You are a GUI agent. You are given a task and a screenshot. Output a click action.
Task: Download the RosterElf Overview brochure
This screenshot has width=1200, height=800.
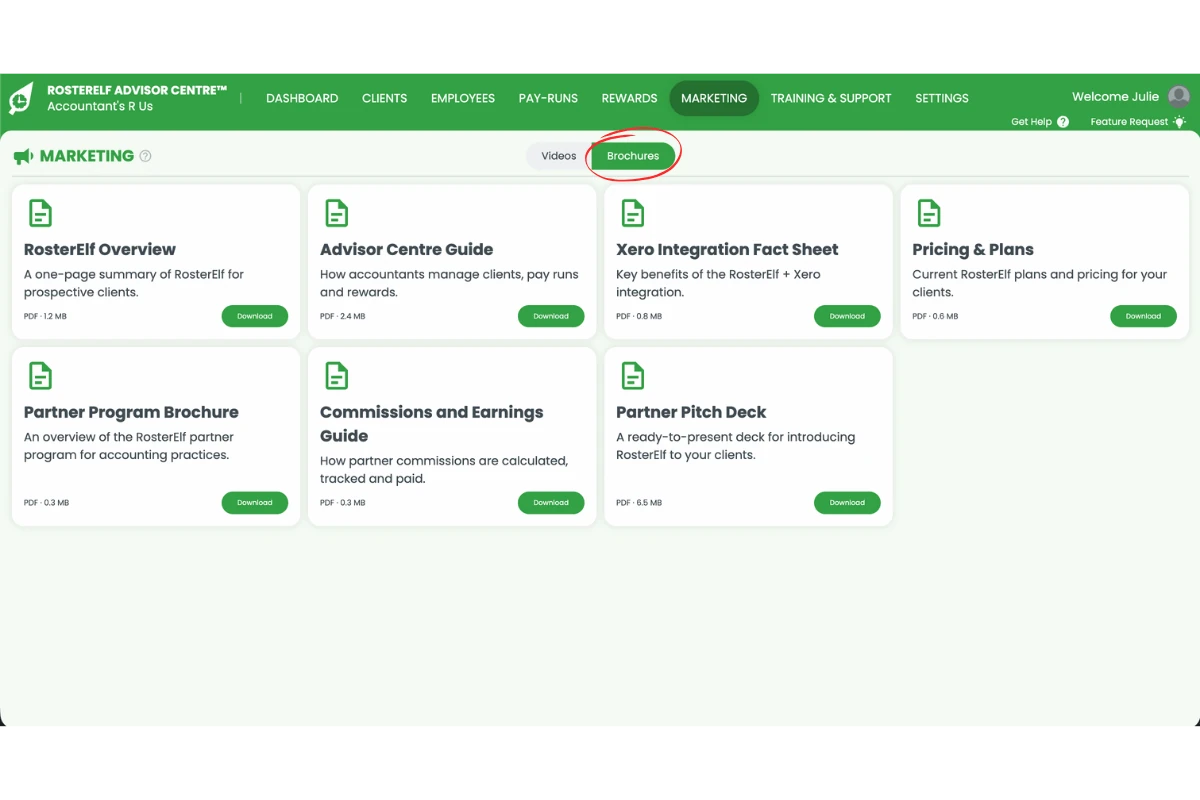pos(255,316)
